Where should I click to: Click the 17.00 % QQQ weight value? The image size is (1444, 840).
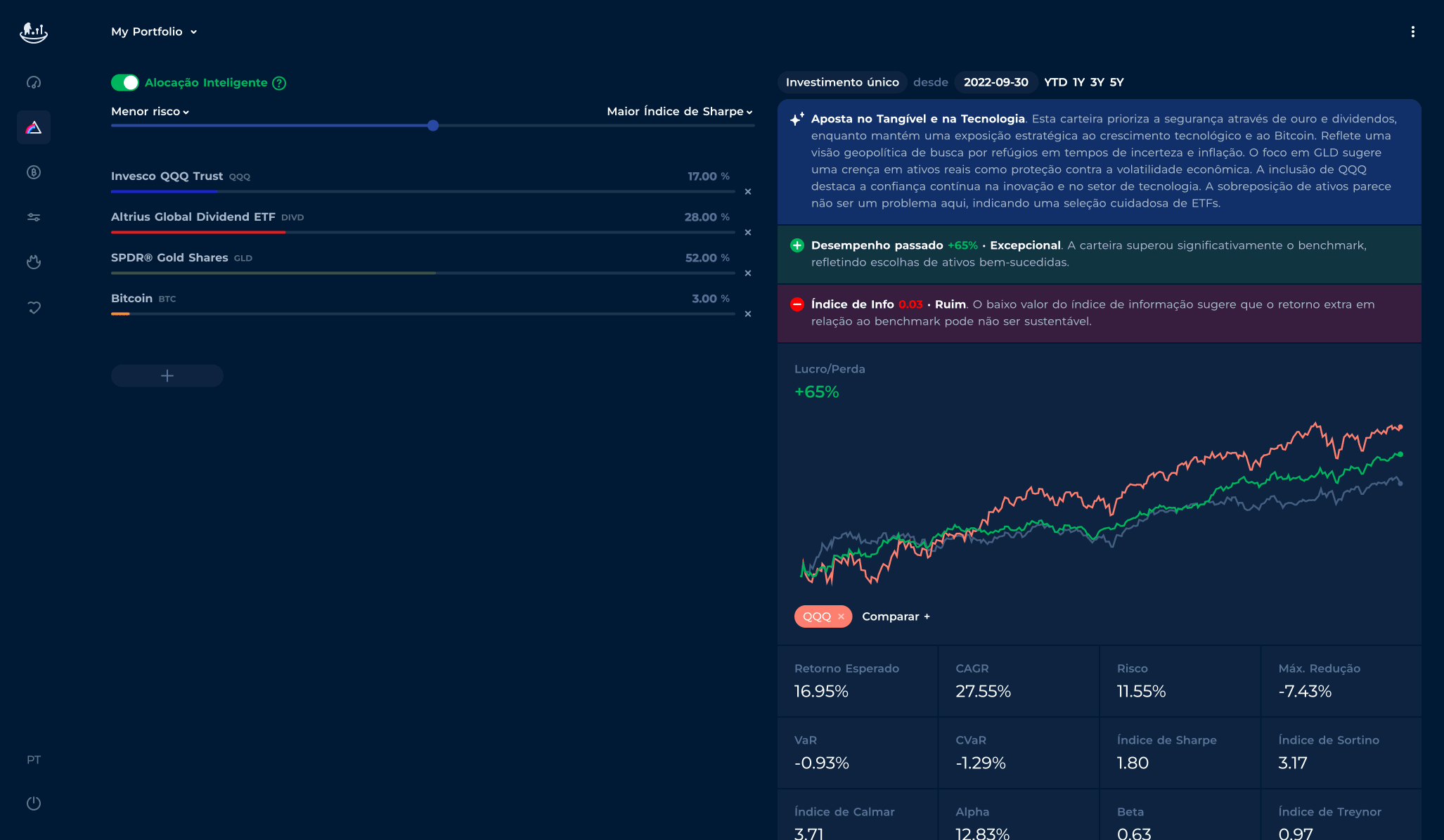[x=708, y=176]
